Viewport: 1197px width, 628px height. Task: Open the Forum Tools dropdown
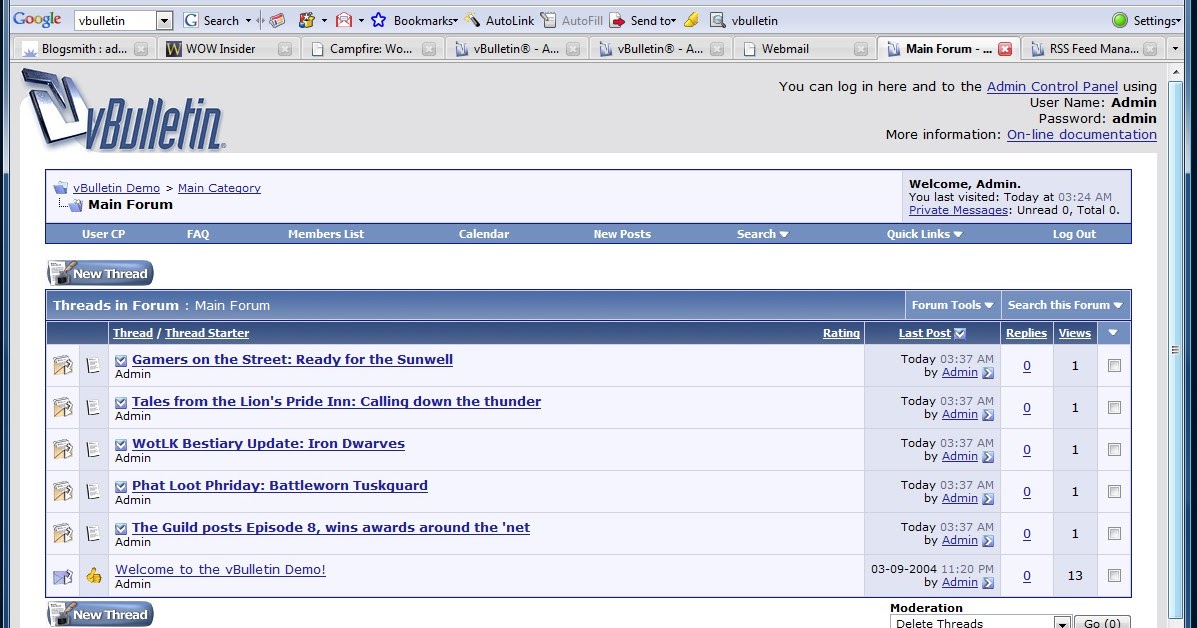[952, 305]
